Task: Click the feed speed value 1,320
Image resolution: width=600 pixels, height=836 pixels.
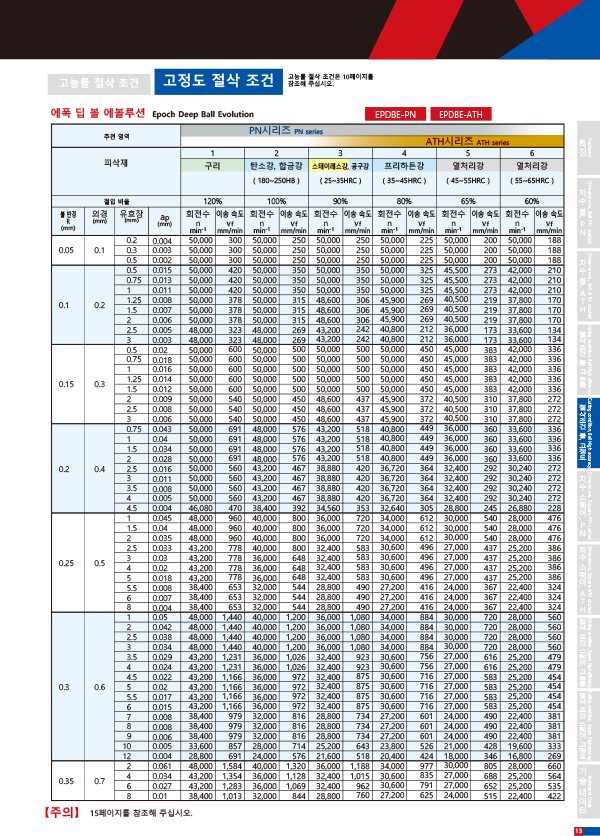Action: click(295, 766)
